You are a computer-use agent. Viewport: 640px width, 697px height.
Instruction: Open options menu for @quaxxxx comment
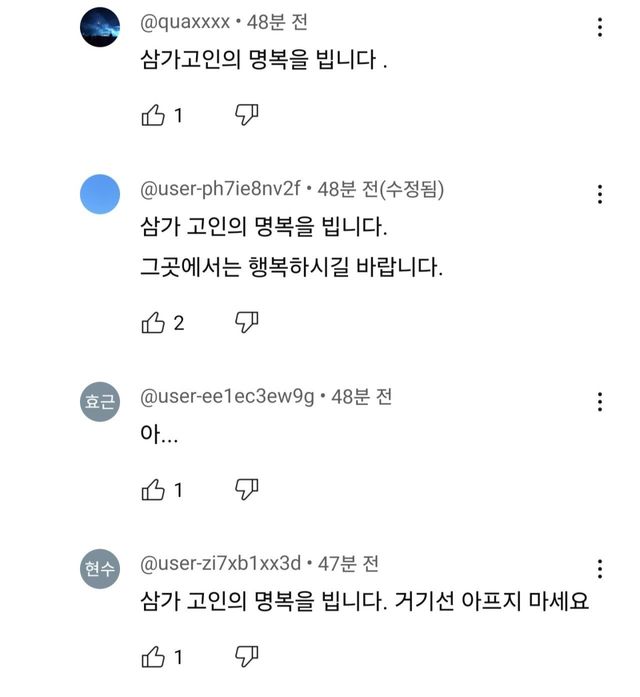599,27
